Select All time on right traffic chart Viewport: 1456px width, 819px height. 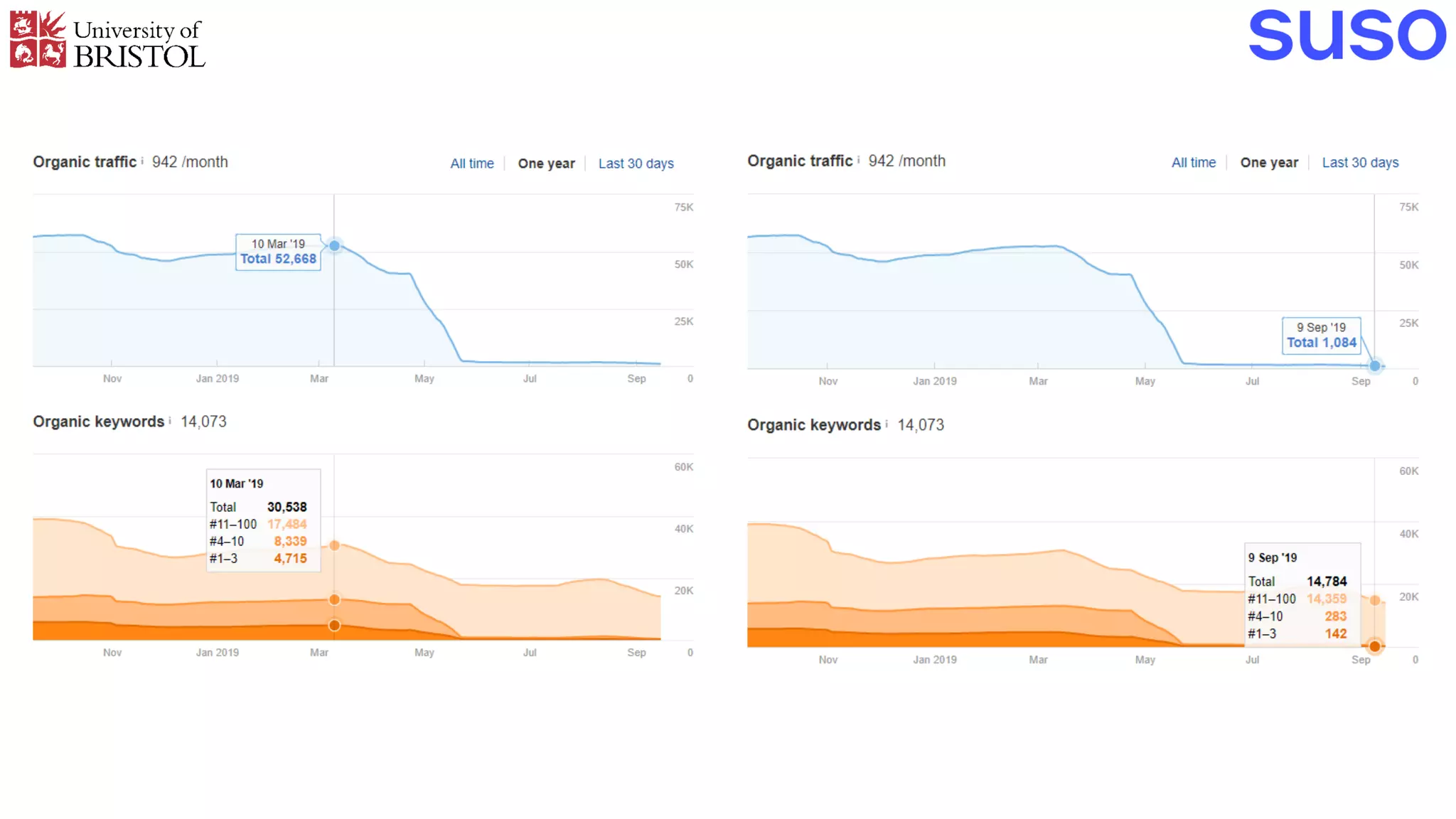pyautogui.click(x=1193, y=163)
